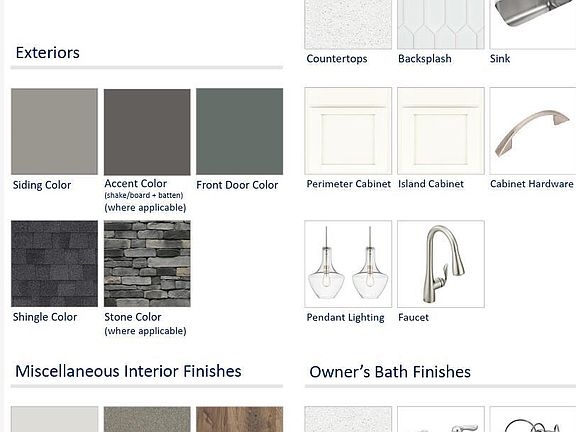This screenshot has height=432, width=576.
Task: Click the Miscellaneous Interior Finishes heading
Action: tap(128, 371)
